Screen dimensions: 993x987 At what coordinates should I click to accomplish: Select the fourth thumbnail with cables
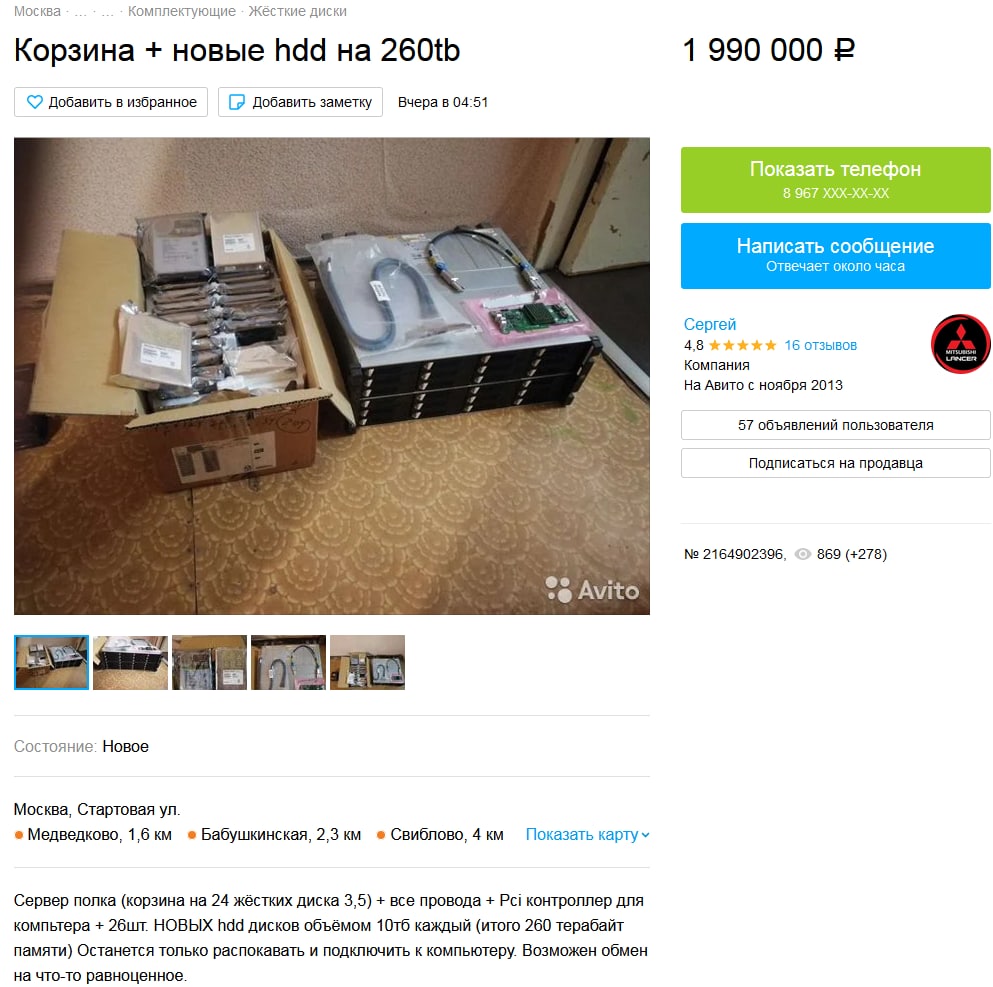[288, 662]
